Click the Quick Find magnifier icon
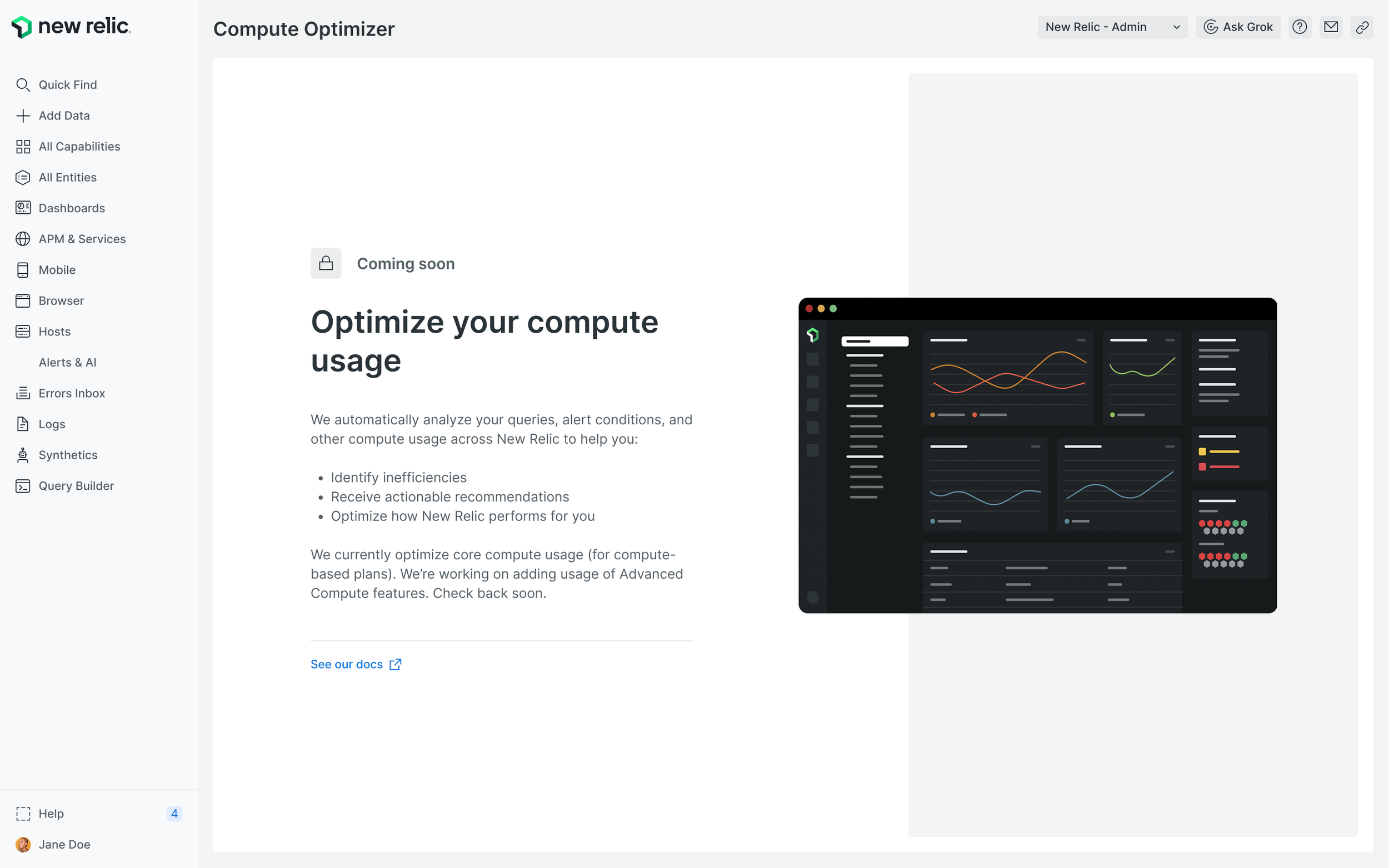This screenshot has width=1389, height=868. [x=23, y=85]
